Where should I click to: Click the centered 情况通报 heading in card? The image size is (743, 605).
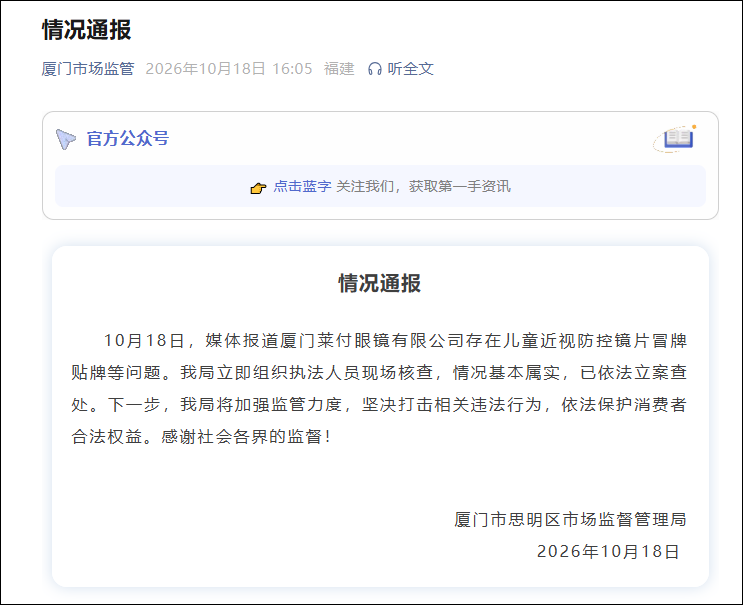click(x=380, y=283)
